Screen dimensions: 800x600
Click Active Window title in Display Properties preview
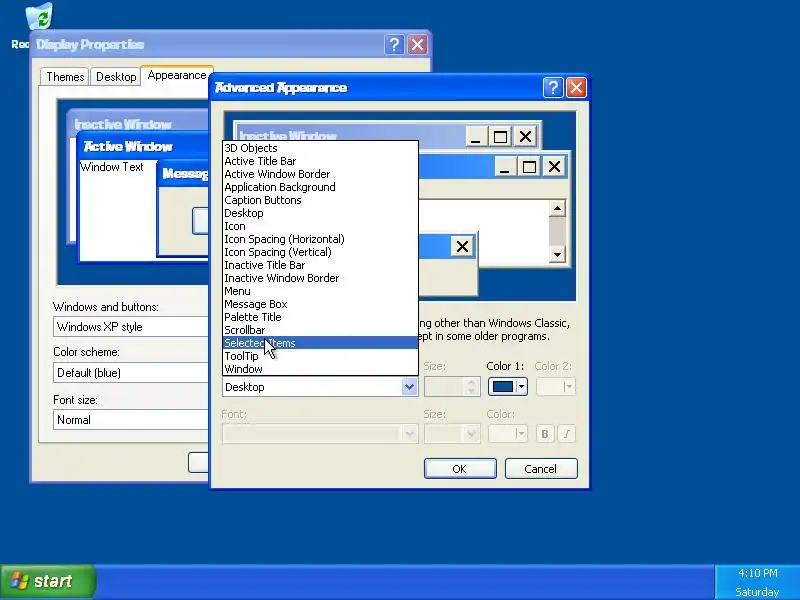[128, 147]
